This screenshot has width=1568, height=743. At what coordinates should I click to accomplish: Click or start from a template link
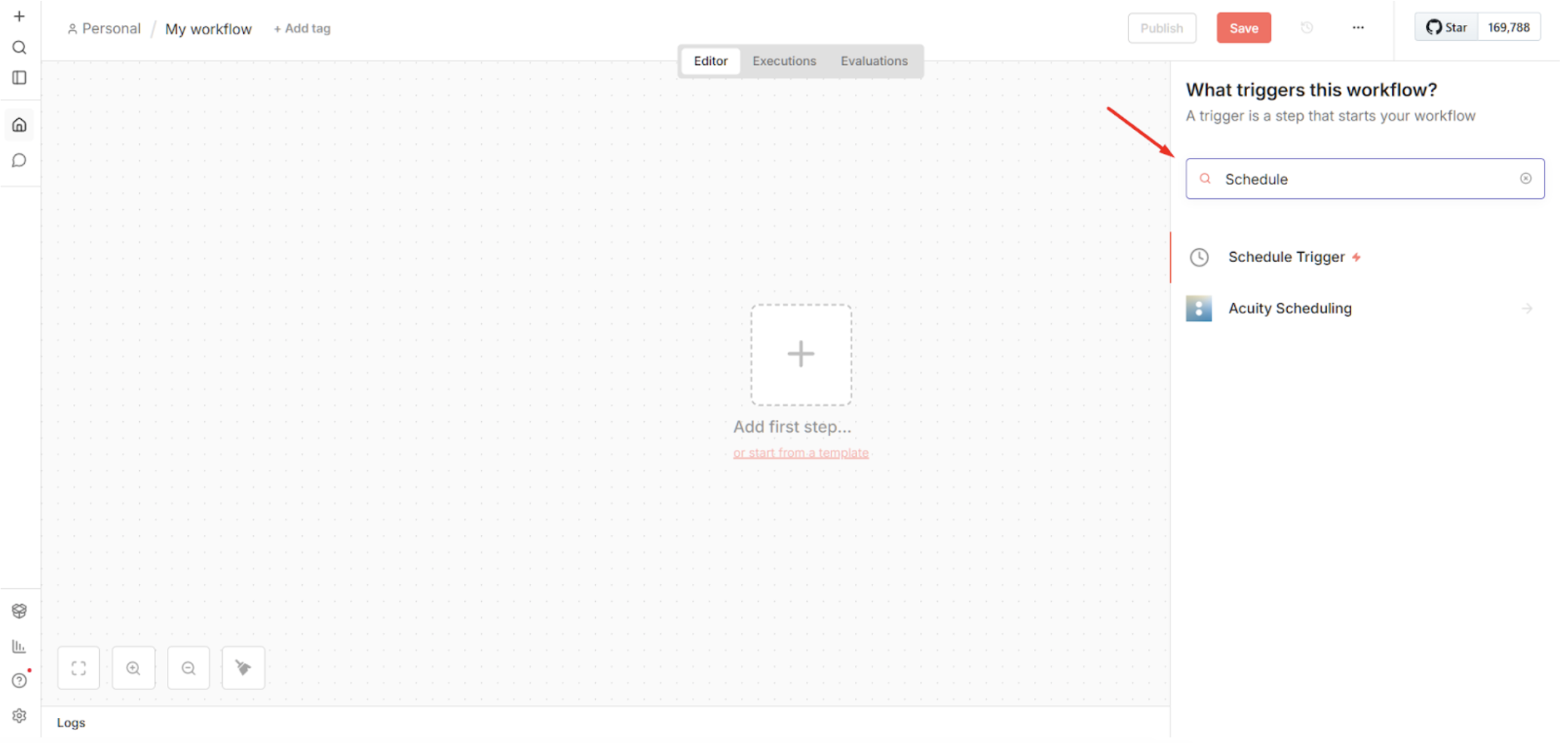(801, 453)
